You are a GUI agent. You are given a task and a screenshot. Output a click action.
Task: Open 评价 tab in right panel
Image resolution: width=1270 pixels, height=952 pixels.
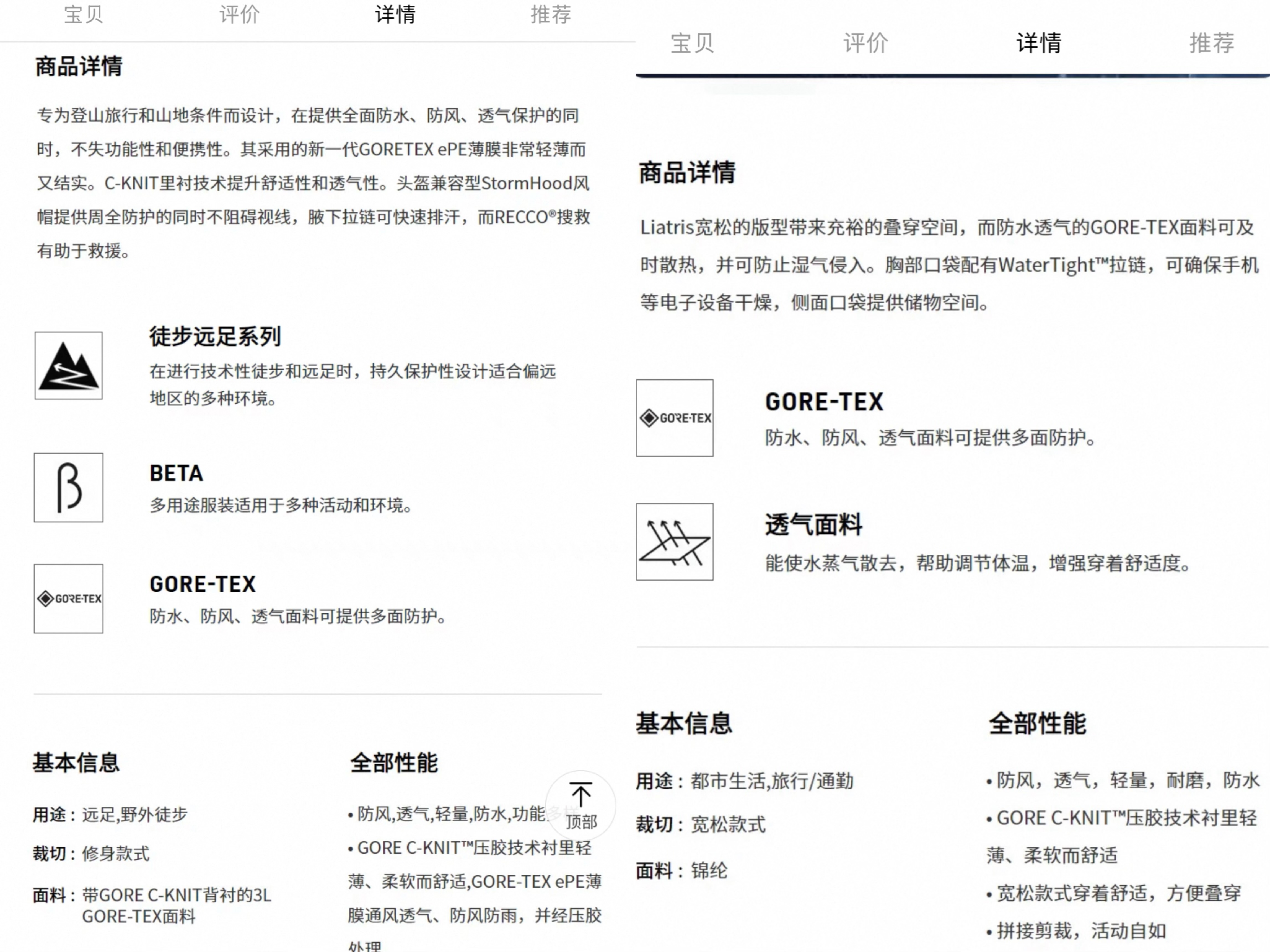[x=866, y=43]
